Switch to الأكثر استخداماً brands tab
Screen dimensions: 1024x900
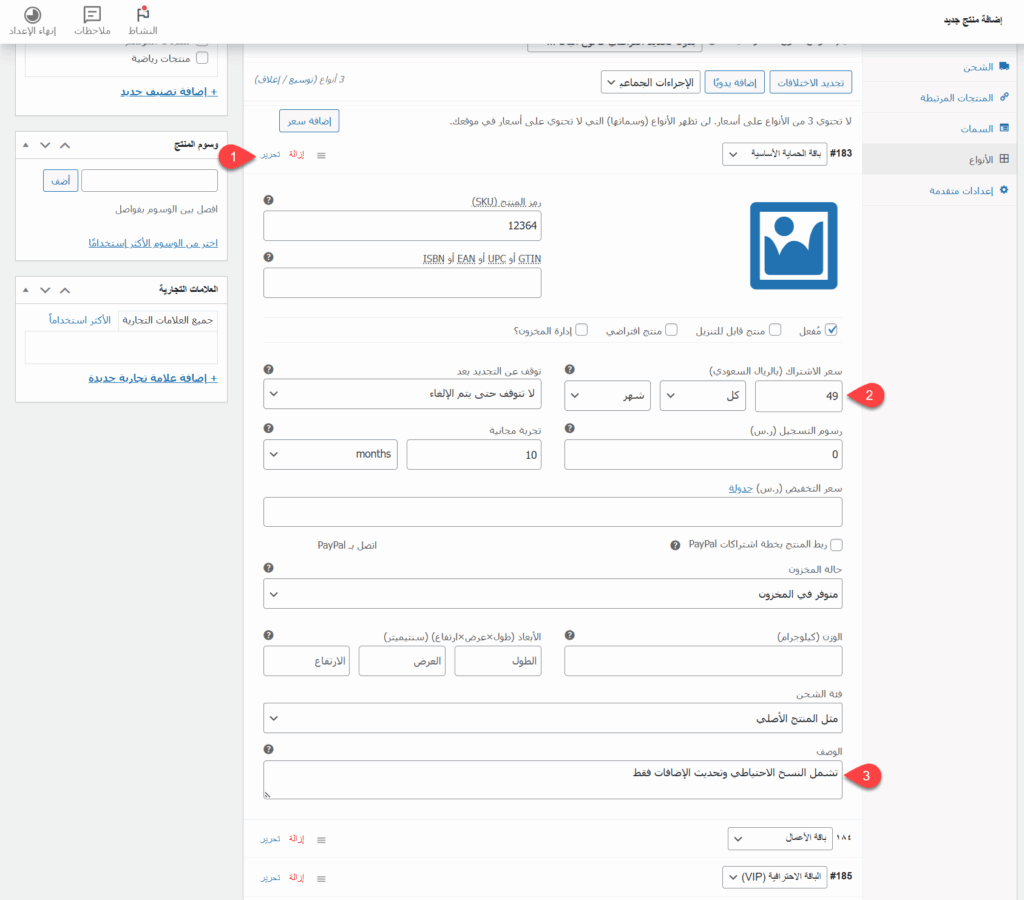80,320
